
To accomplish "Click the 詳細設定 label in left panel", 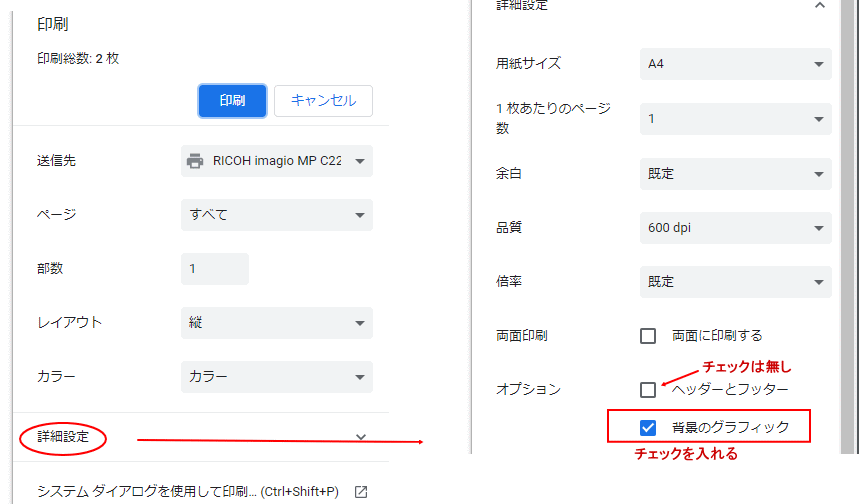I will 63,437.
